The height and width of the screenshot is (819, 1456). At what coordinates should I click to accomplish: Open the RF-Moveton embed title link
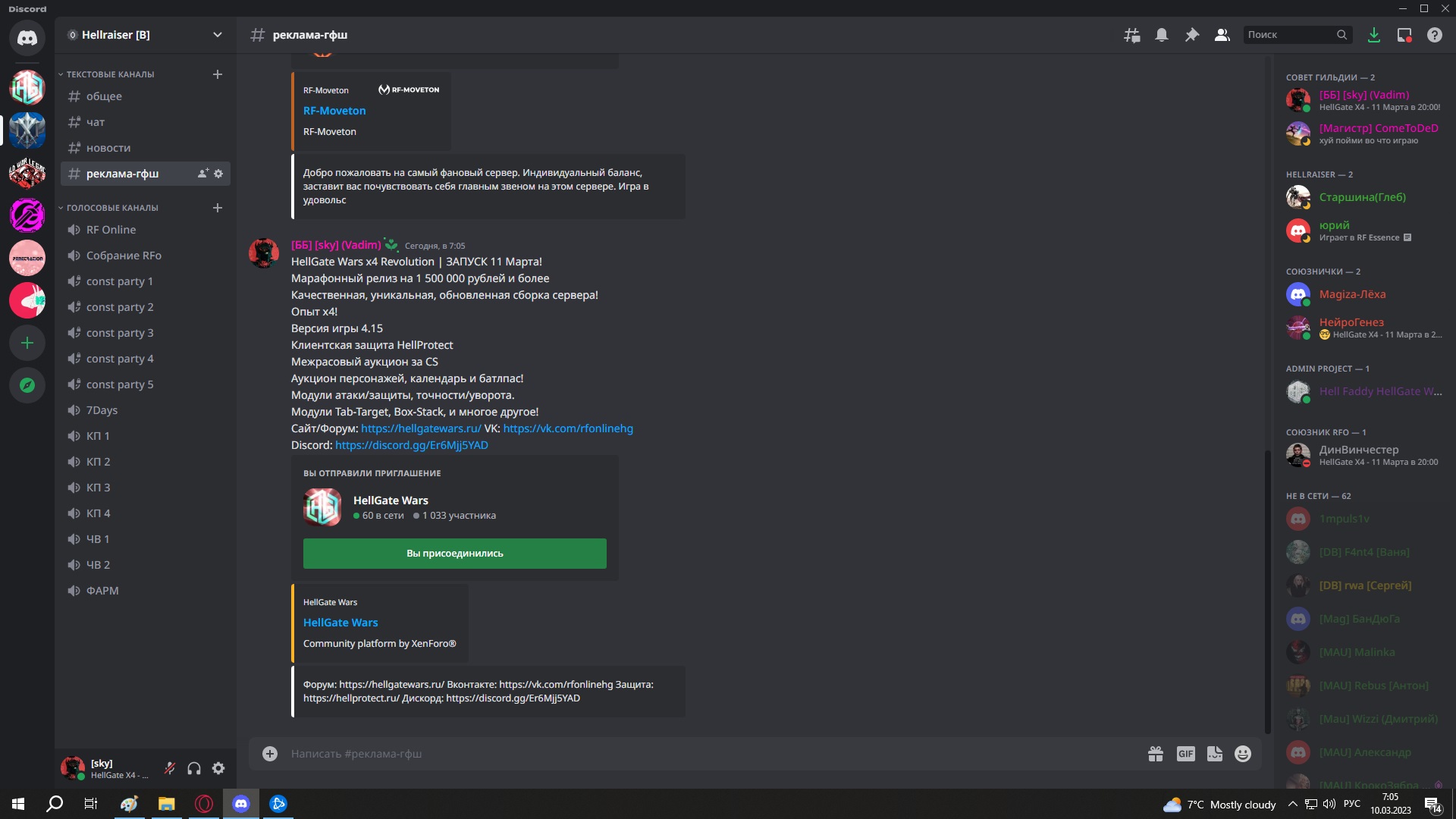[334, 111]
